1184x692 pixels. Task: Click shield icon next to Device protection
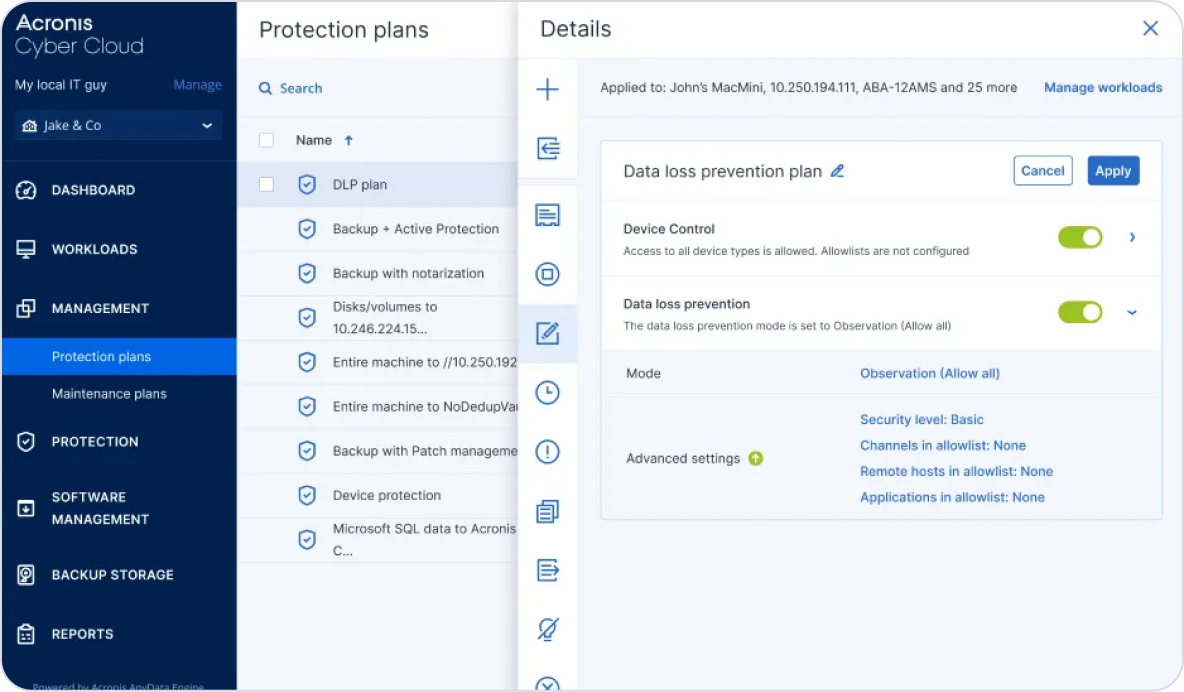tap(307, 495)
